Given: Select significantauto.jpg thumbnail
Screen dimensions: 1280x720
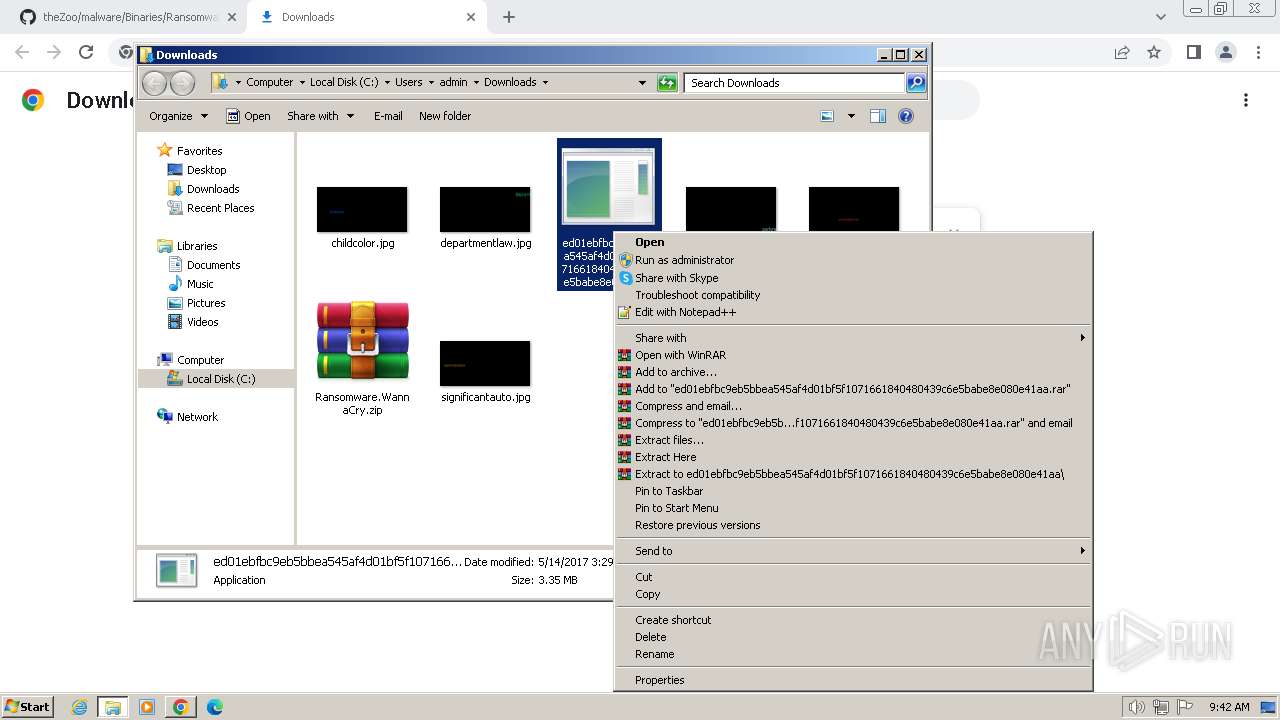Looking at the screenshot, I should point(485,363).
